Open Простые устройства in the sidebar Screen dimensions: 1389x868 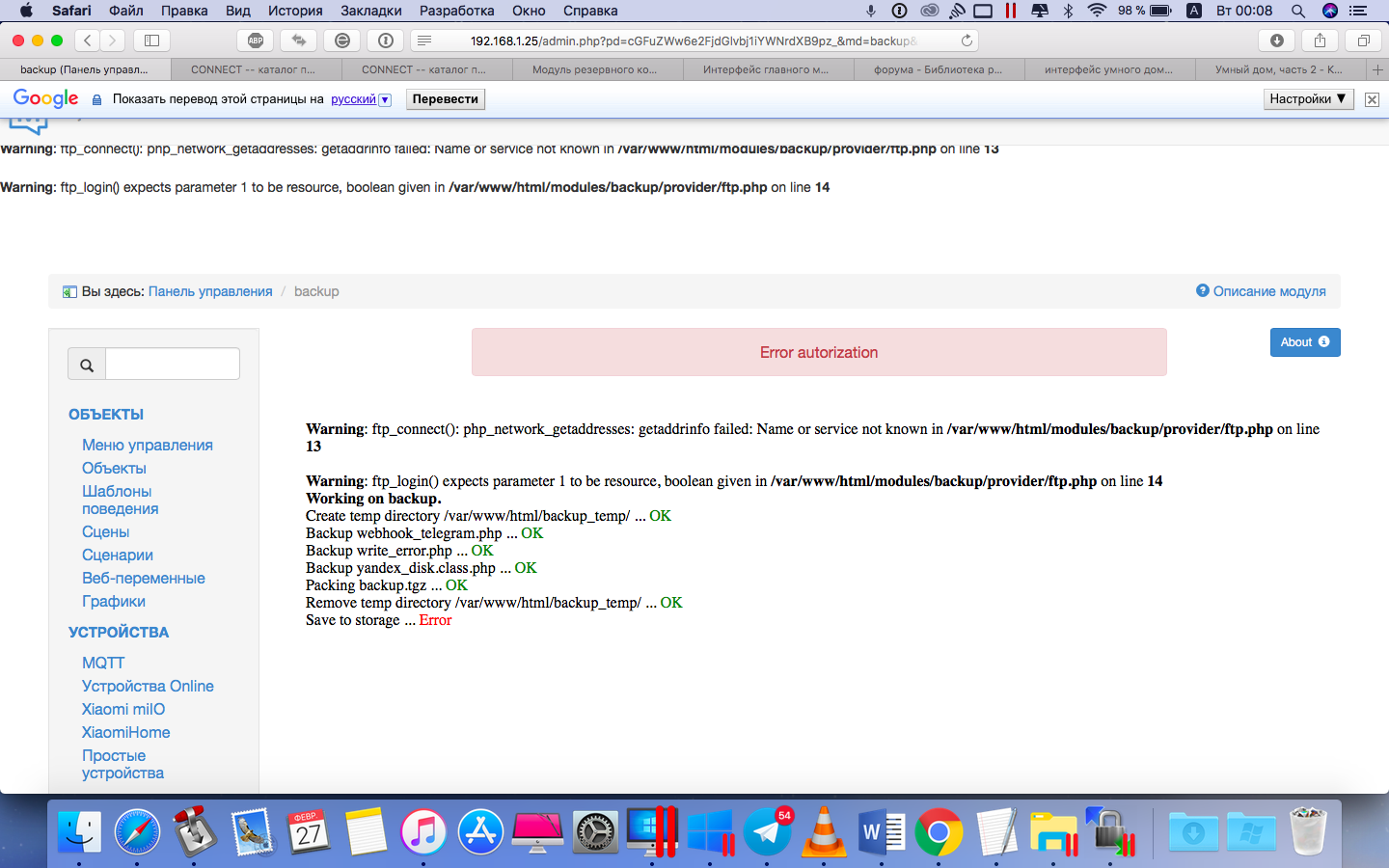[123, 764]
